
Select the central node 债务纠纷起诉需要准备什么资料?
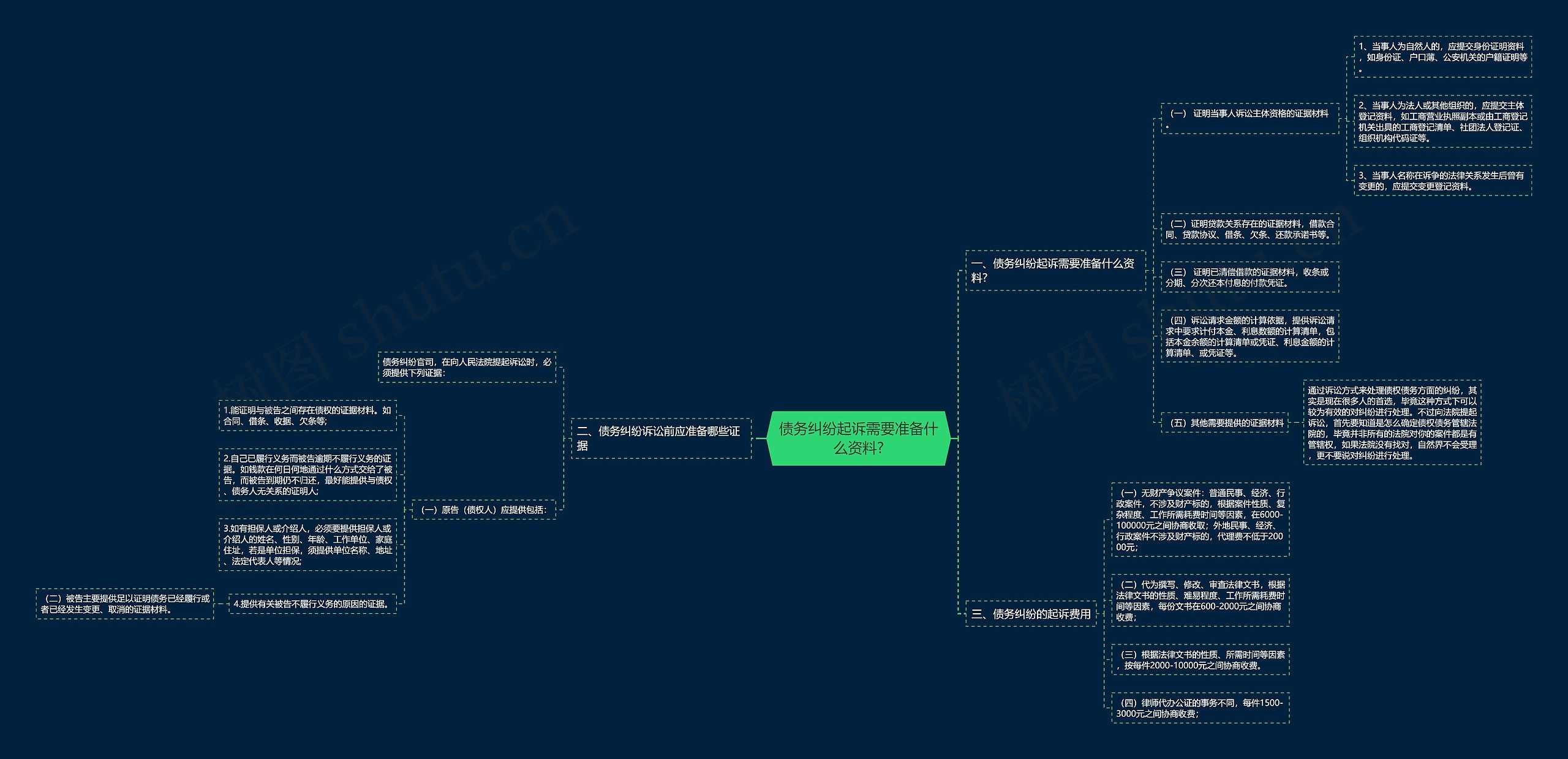pos(858,438)
